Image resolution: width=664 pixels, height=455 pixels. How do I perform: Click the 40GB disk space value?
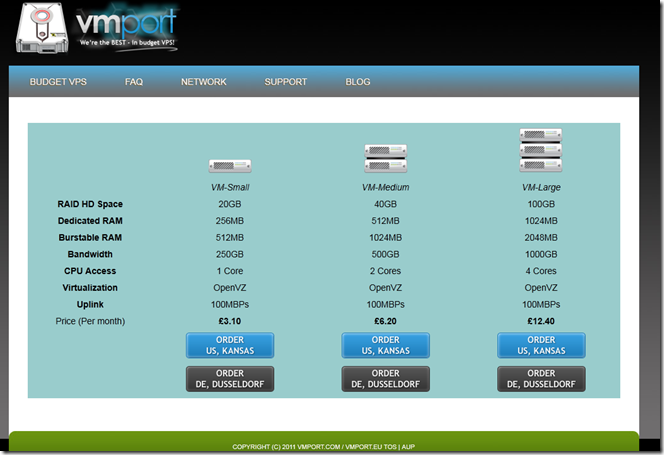pos(385,204)
